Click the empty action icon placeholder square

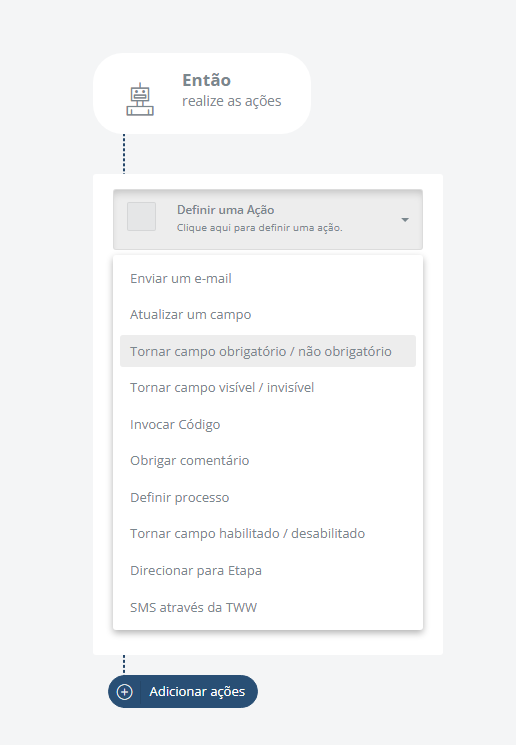click(142, 217)
